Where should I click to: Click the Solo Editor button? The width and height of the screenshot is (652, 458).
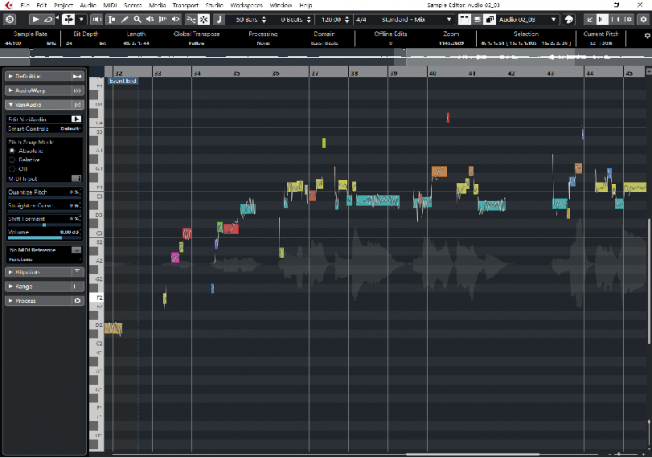coord(11,19)
